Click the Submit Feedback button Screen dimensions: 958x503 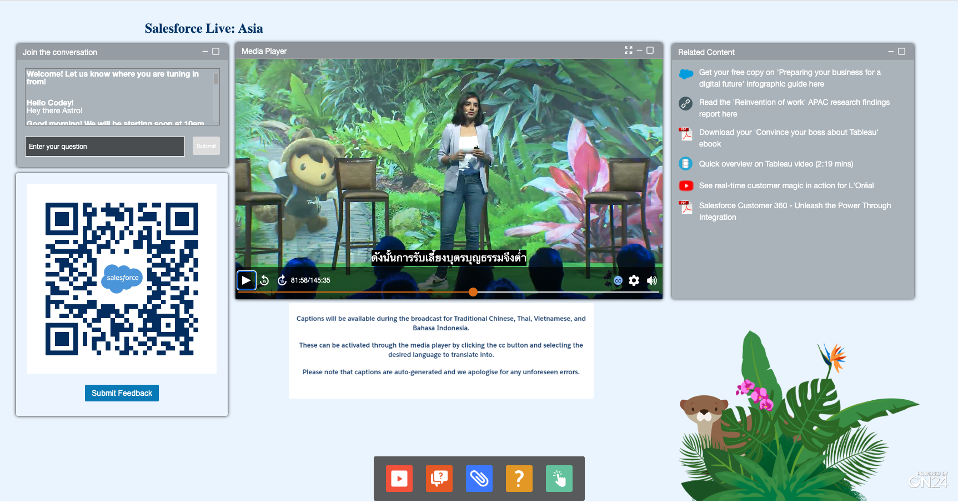[x=122, y=393]
